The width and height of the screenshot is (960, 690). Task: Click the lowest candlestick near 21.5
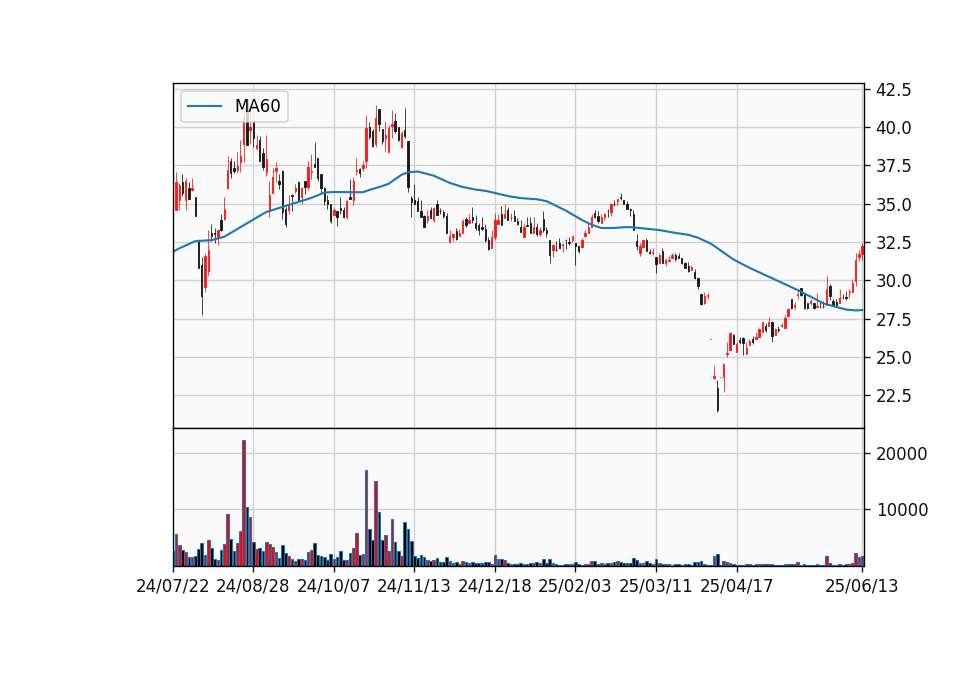pos(718,396)
